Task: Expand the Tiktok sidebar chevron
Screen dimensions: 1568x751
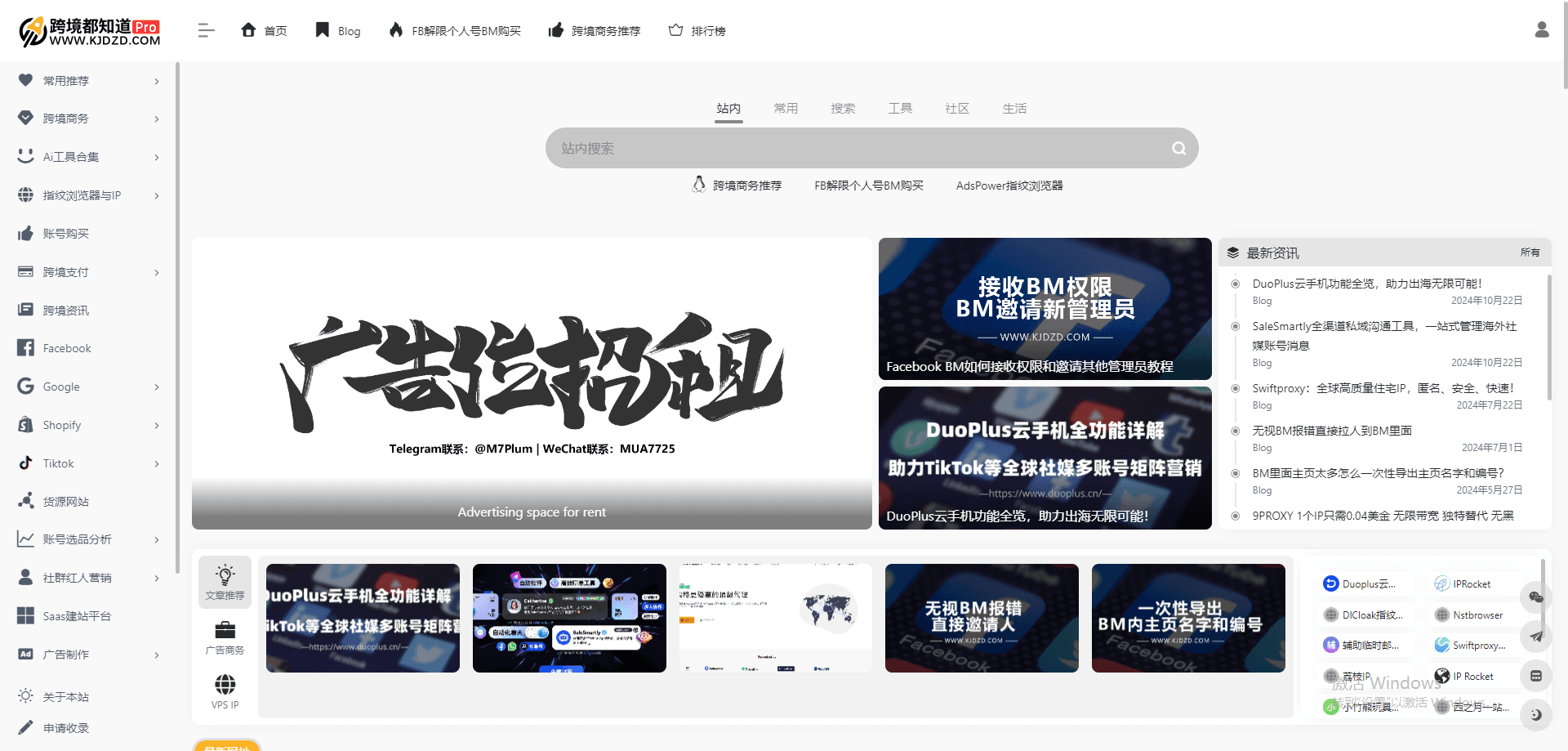Action: 157,464
